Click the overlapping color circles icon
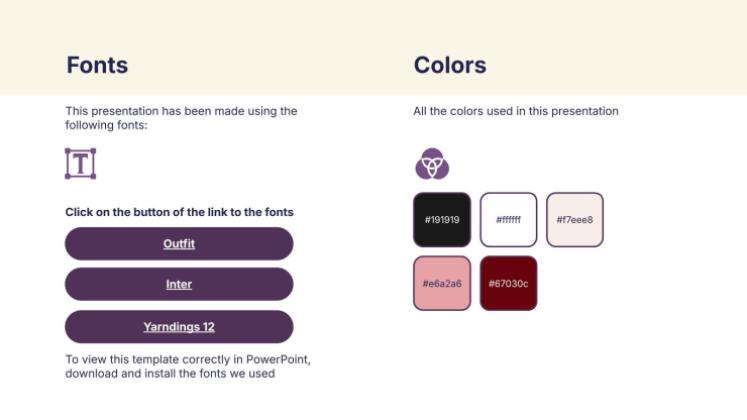 click(432, 163)
